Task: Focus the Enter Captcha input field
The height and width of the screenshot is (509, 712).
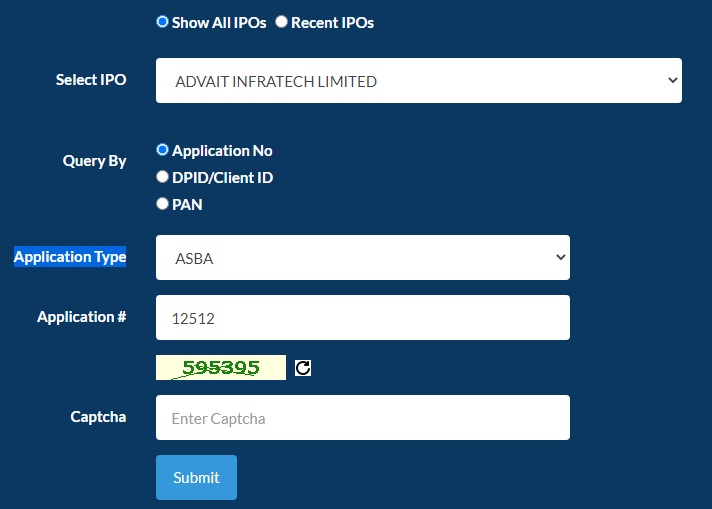Action: (362, 418)
